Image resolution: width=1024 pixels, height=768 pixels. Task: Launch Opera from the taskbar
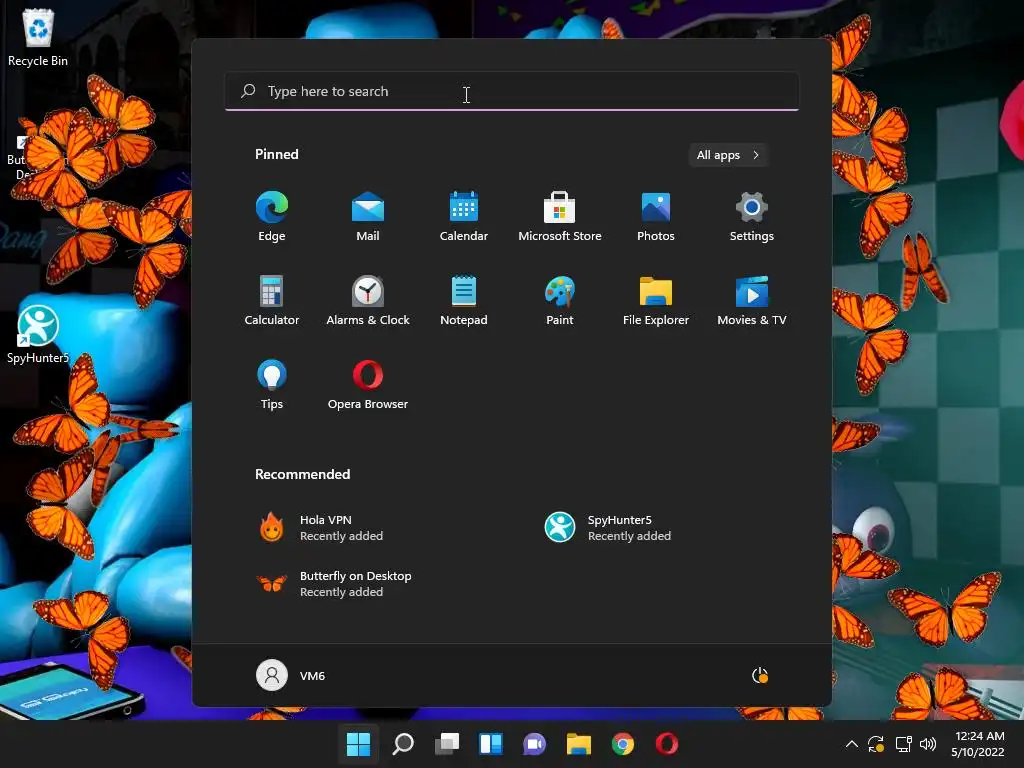[x=667, y=744]
